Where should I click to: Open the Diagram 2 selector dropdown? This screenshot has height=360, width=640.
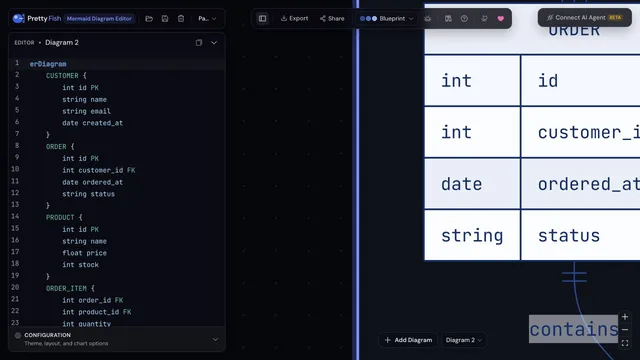pos(464,340)
